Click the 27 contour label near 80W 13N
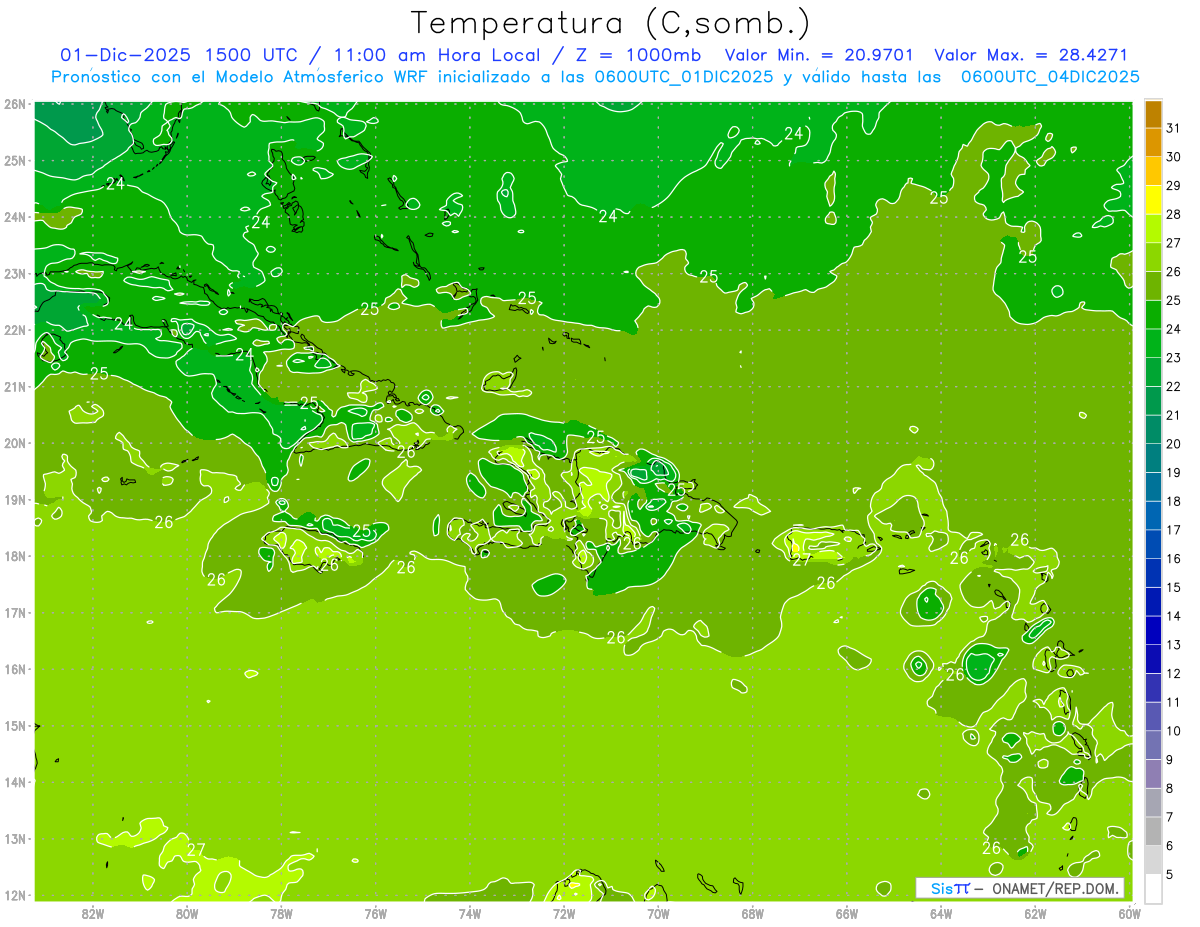Viewport: 1200px width, 927px height. click(x=196, y=850)
